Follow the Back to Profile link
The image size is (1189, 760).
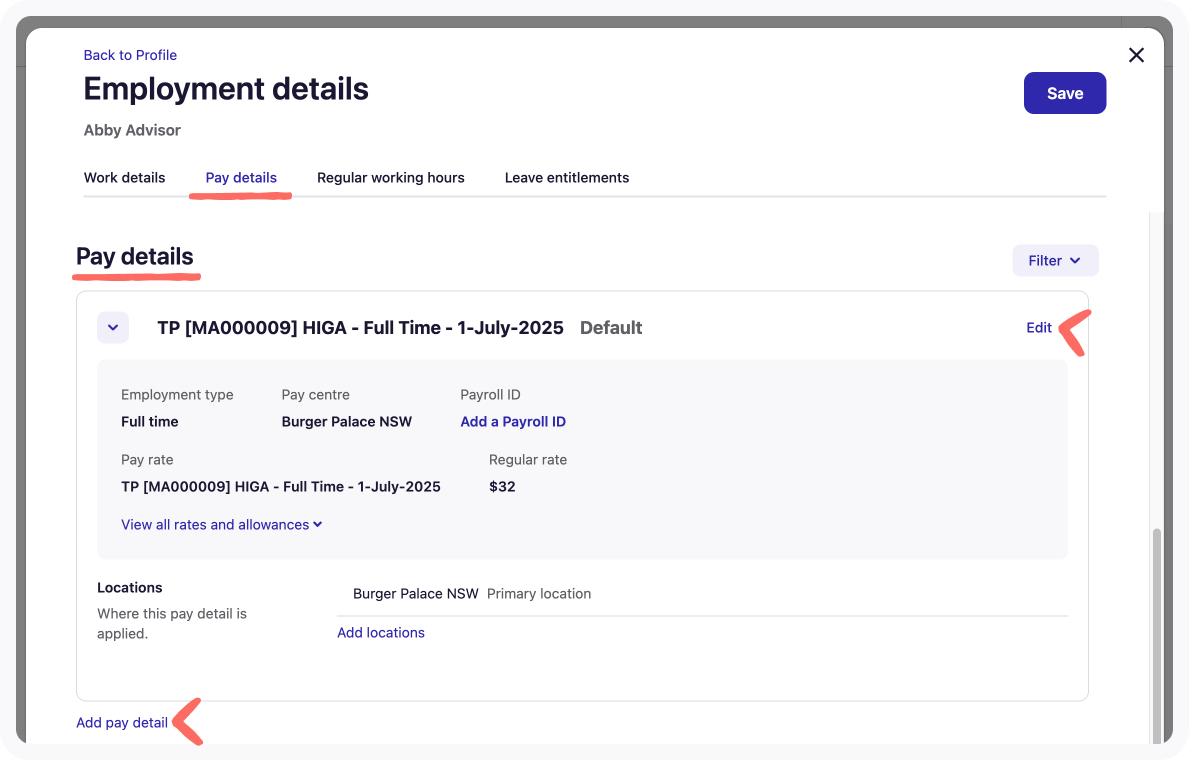click(130, 55)
